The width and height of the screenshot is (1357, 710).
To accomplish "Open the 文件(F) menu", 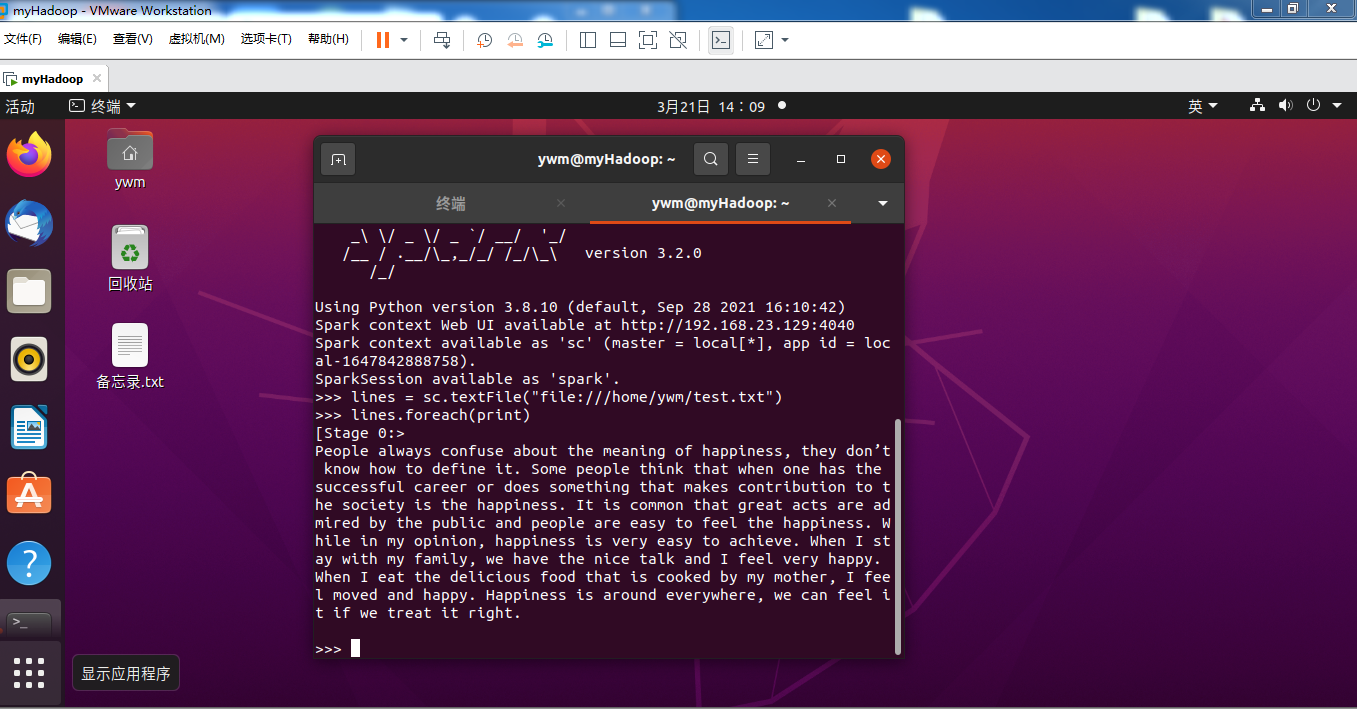I will pyautogui.click(x=23, y=39).
